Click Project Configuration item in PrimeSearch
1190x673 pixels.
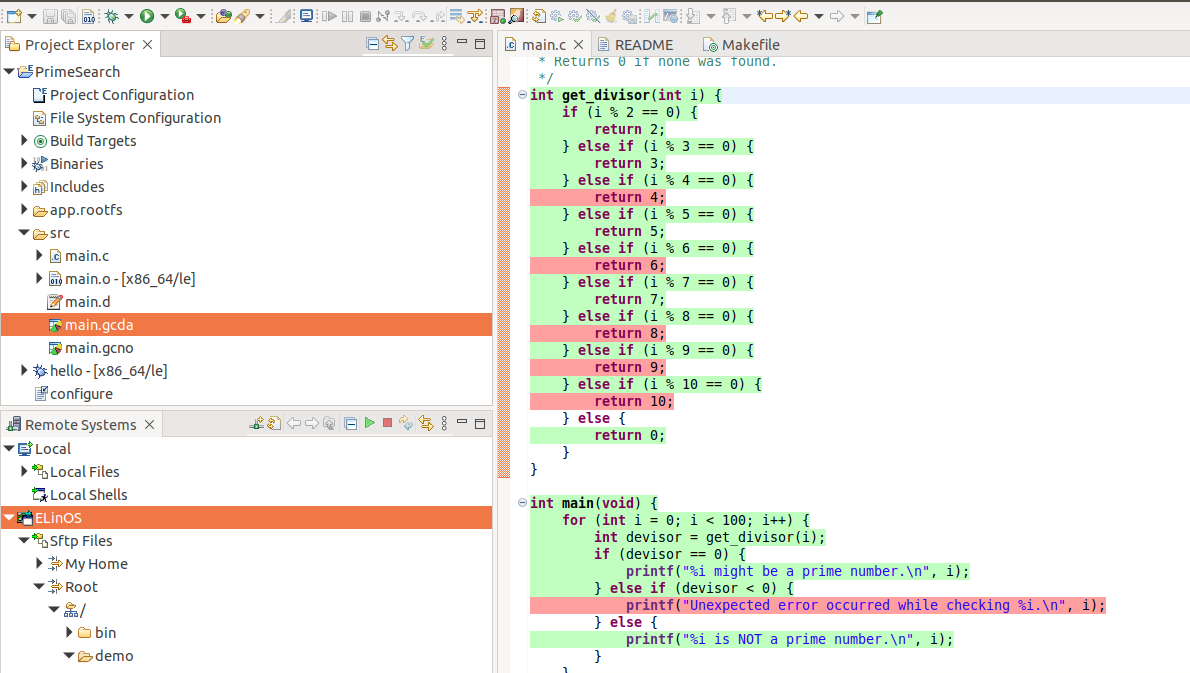pyautogui.click(x=121, y=95)
